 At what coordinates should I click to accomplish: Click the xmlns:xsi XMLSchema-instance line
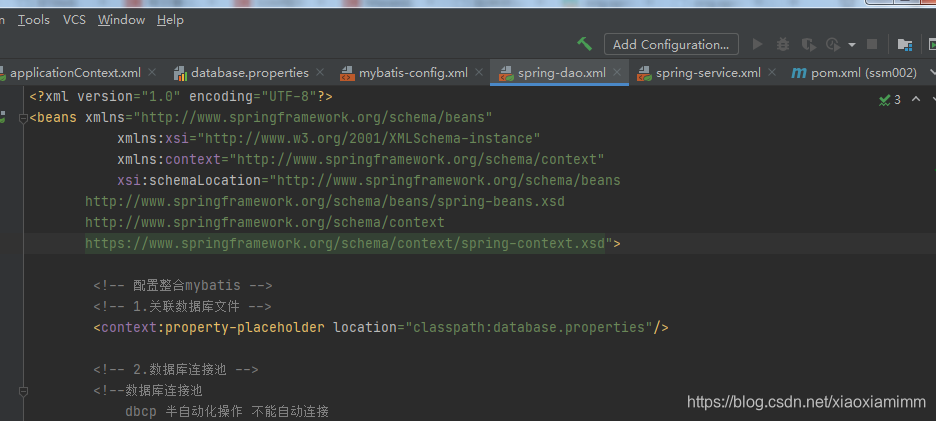(x=329, y=139)
